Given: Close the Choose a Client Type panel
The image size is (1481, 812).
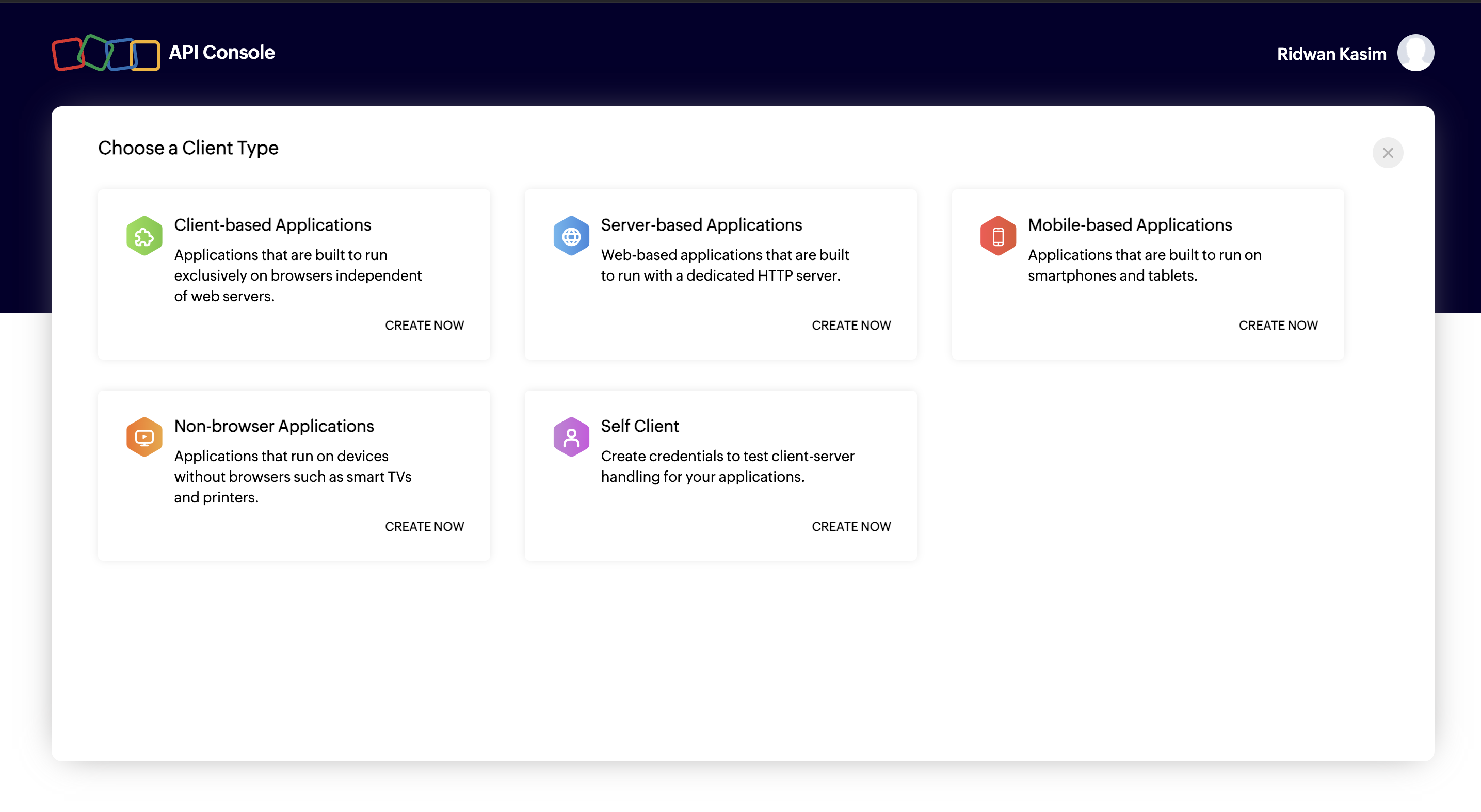Looking at the screenshot, I should (x=1387, y=153).
